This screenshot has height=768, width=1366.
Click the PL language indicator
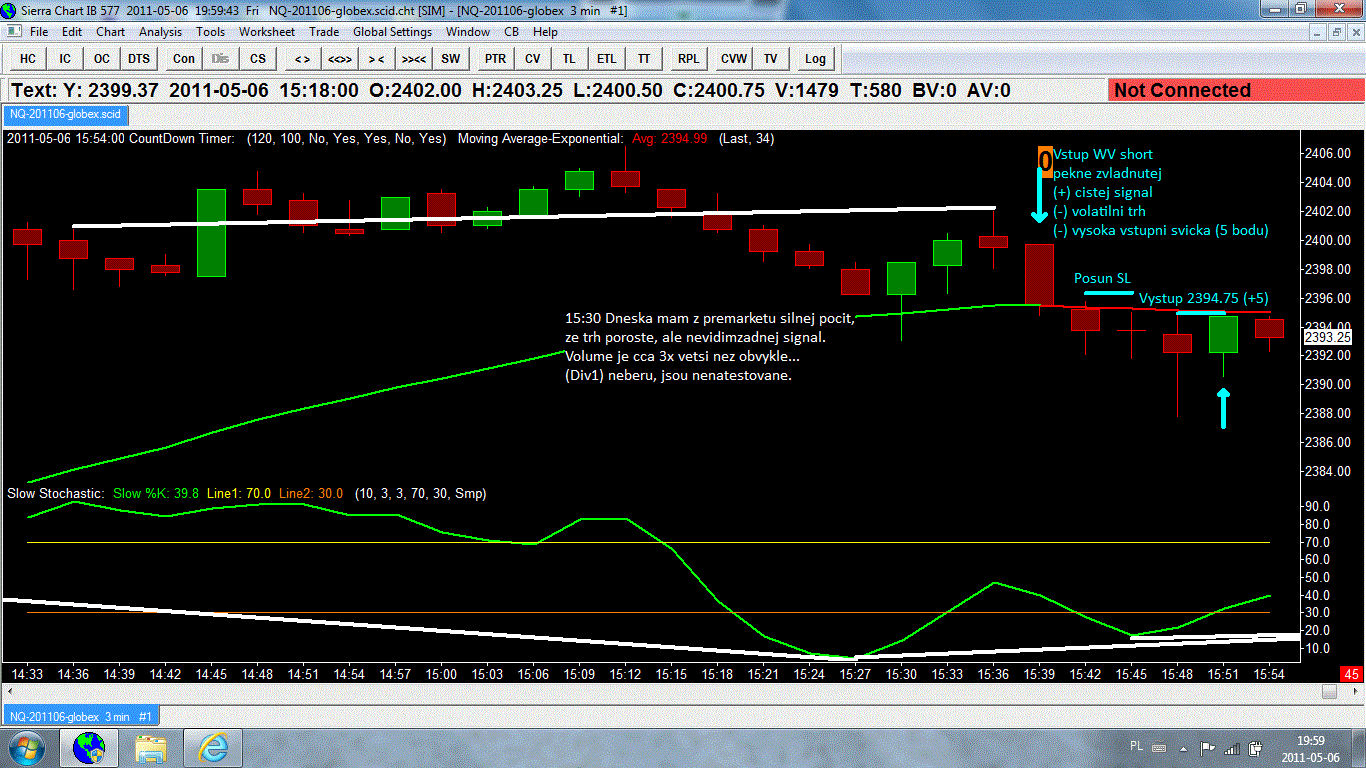tap(1136, 747)
